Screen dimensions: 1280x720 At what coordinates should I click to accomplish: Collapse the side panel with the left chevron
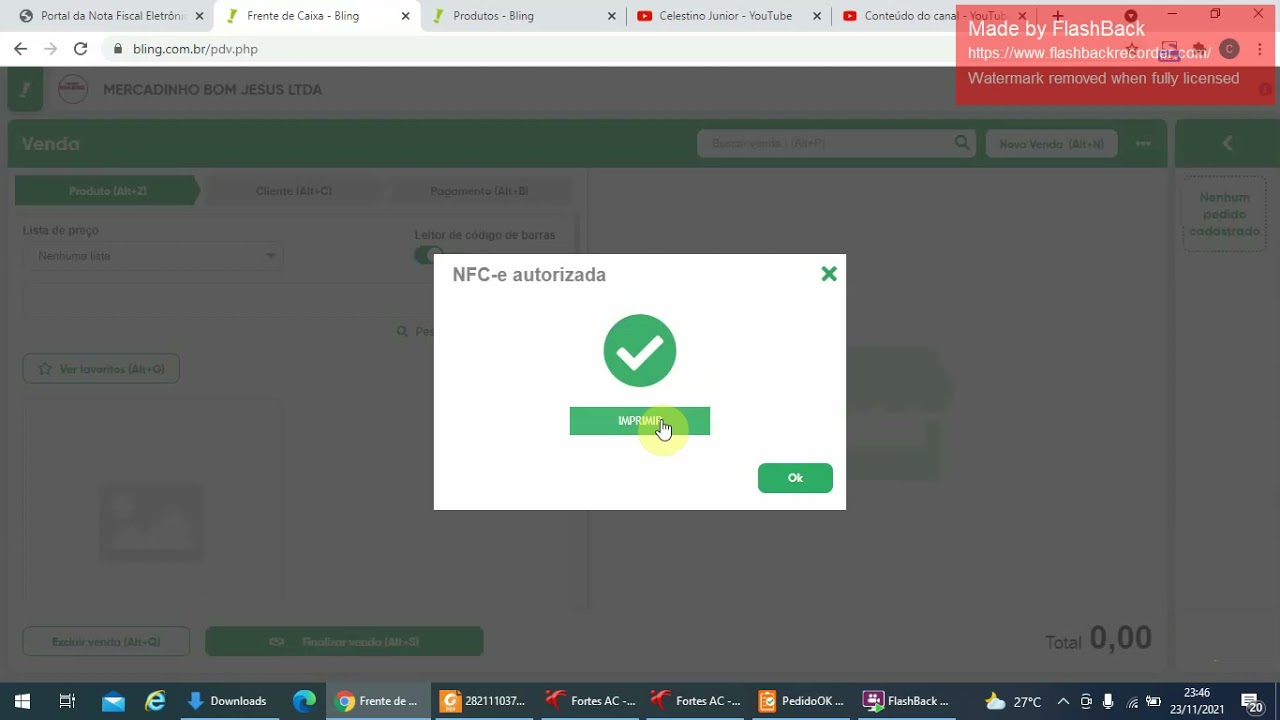pos(1228,144)
